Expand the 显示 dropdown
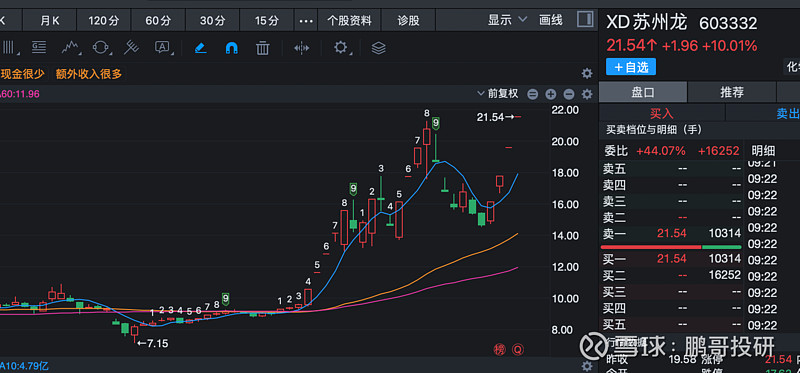Image resolution: width=800 pixels, height=373 pixels. pos(507,20)
